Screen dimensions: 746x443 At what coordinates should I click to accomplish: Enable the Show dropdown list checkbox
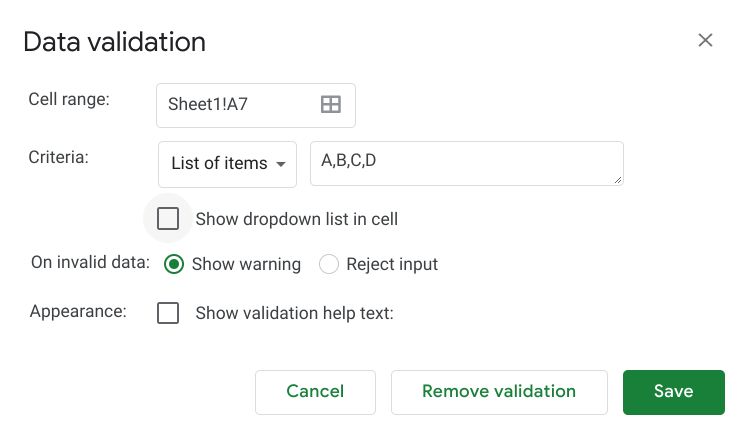pyautogui.click(x=168, y=219)
